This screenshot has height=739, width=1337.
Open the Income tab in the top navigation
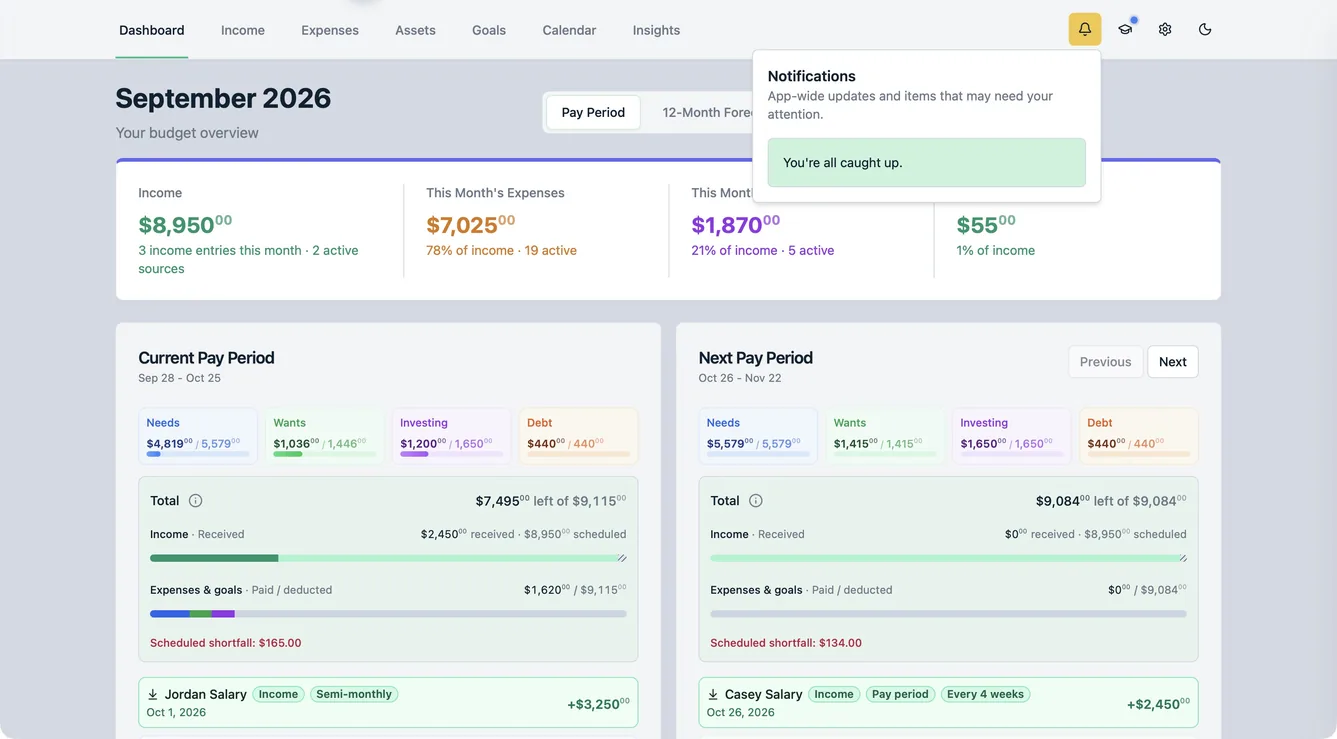point(243,30)
